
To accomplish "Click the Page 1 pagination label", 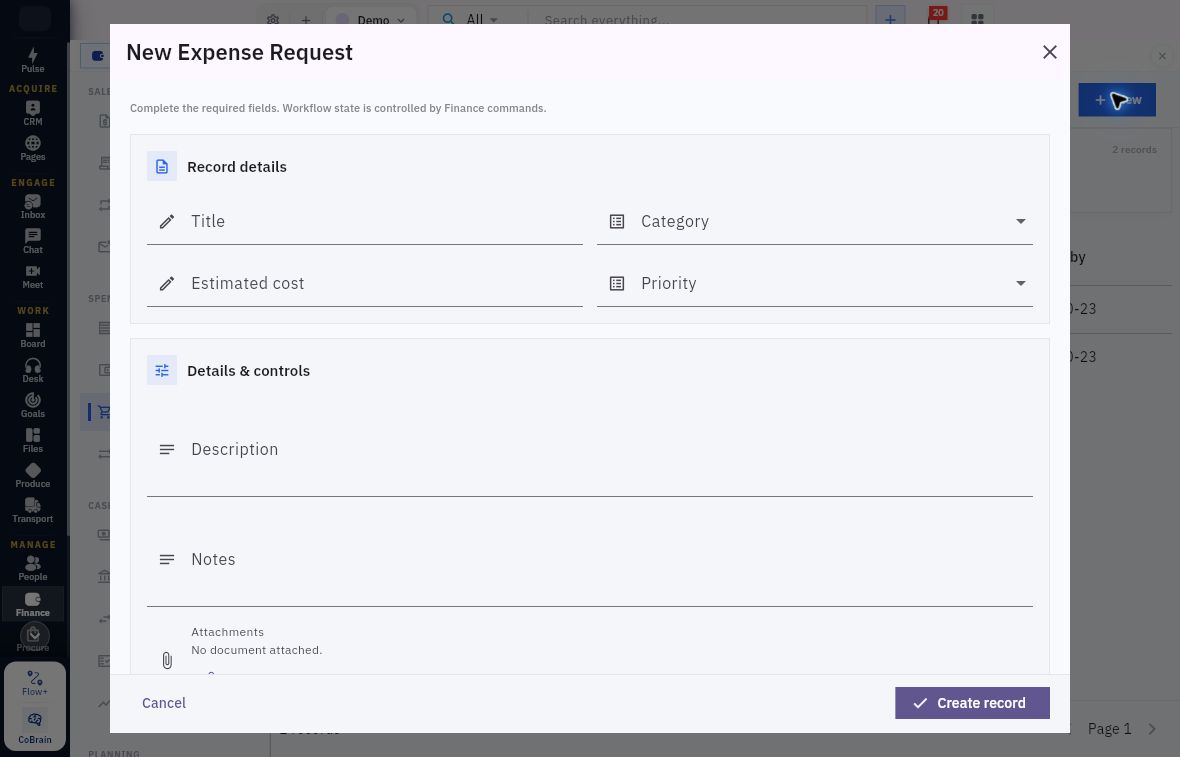I will pos(1109,728).
